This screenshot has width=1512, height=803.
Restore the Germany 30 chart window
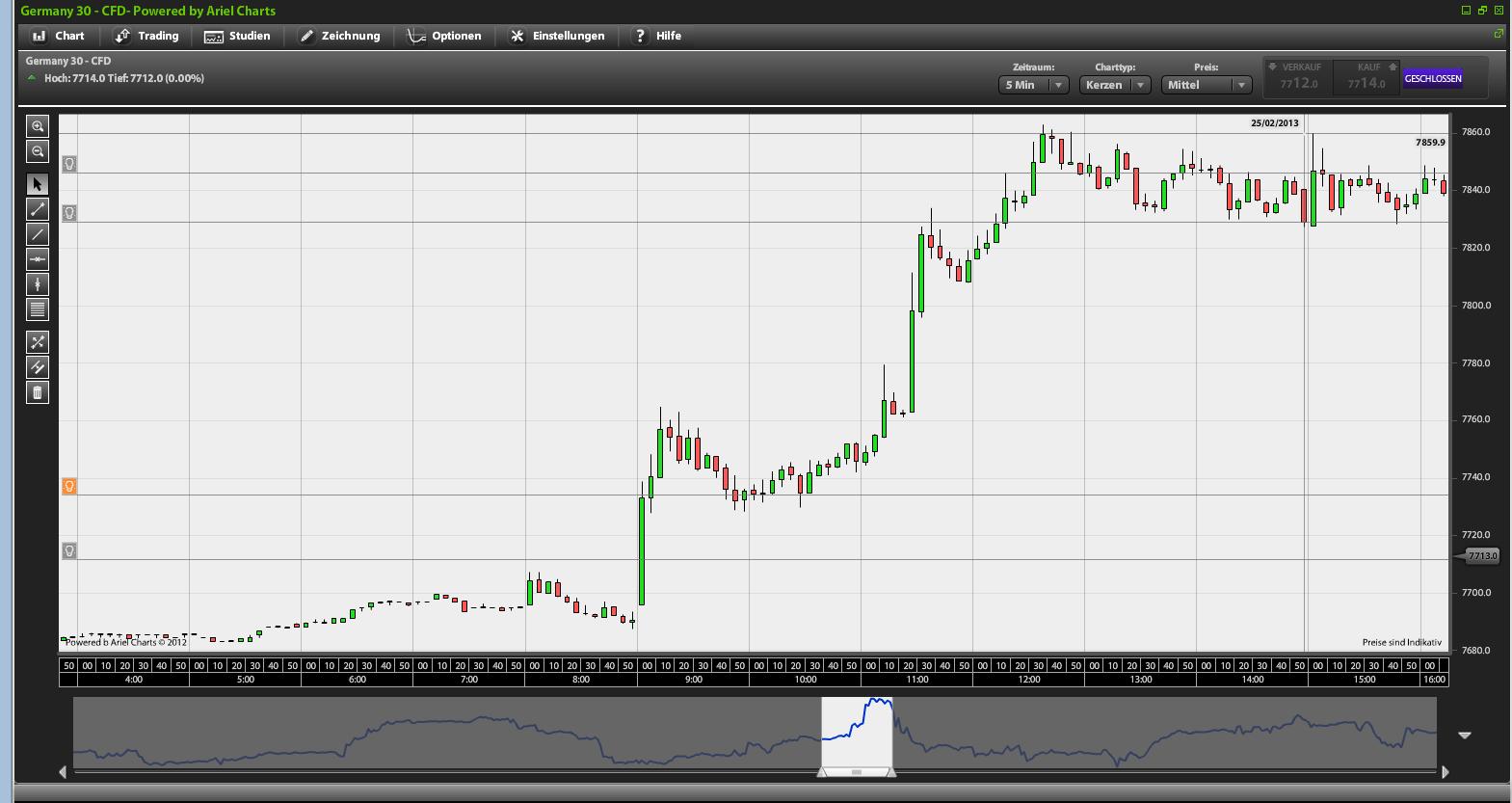[x=1482, y=11]
